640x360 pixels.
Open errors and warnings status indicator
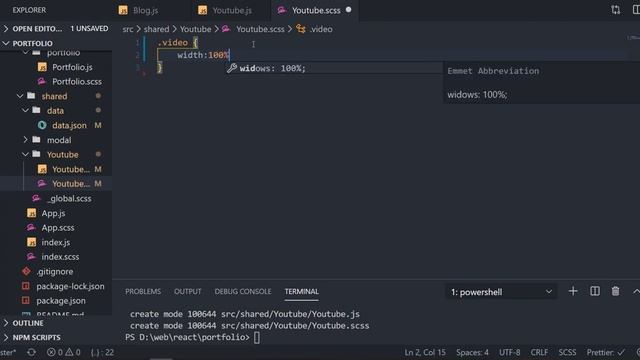64,352
